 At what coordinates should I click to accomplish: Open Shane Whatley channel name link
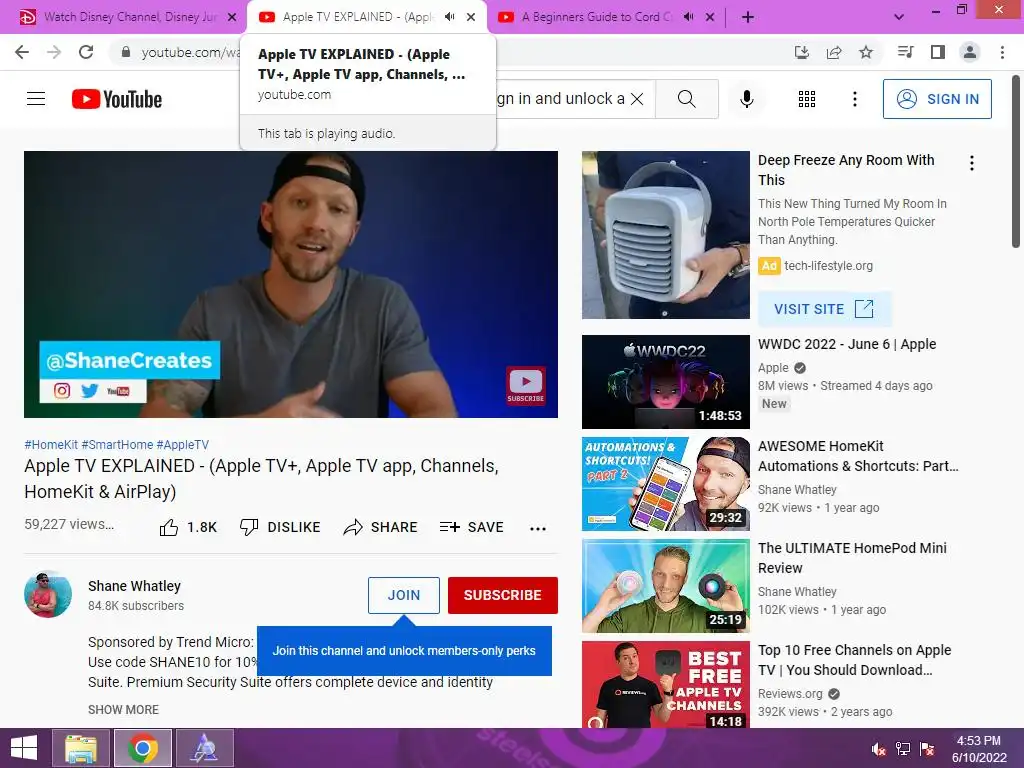click(x=134, y=586)
